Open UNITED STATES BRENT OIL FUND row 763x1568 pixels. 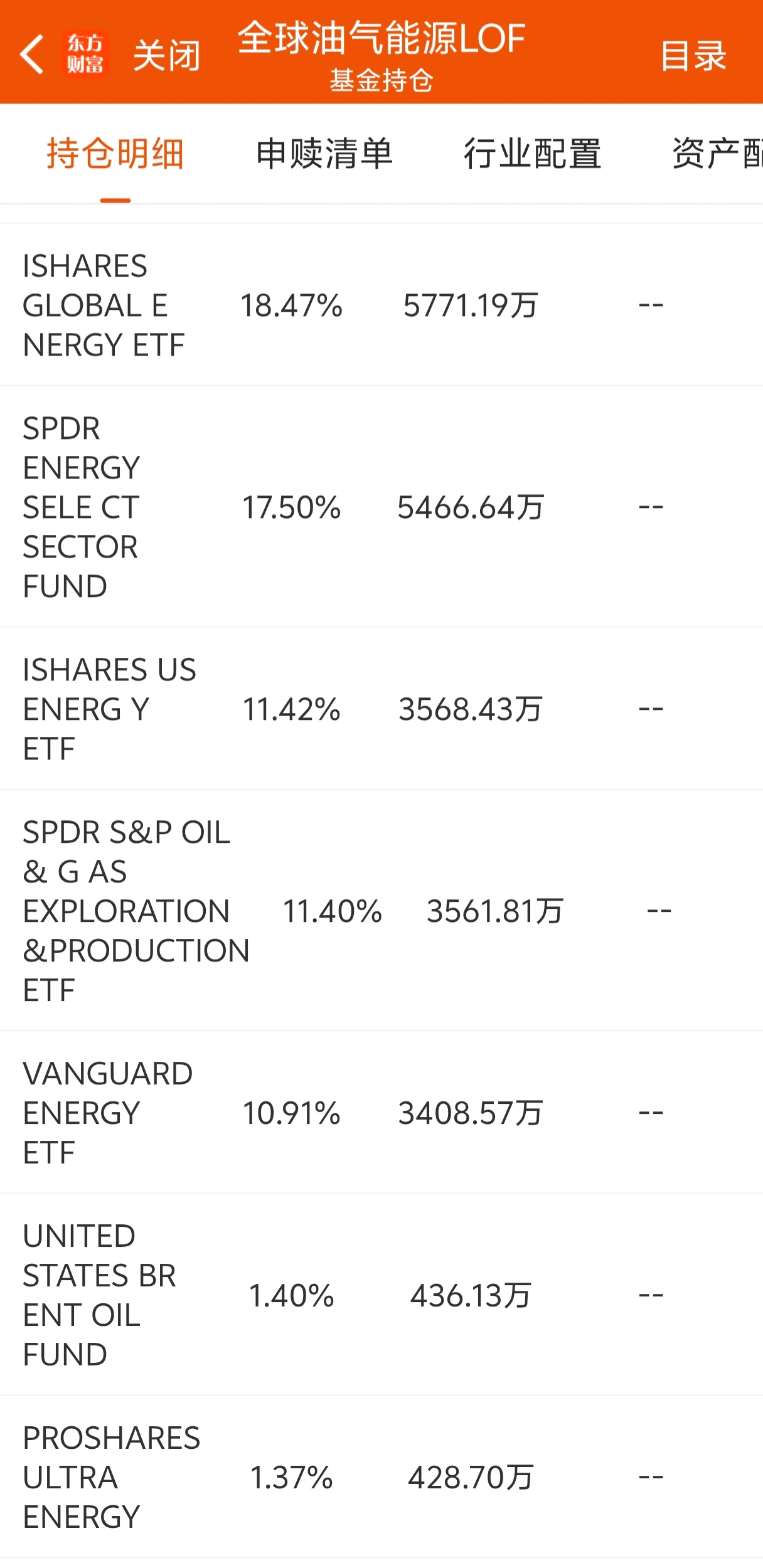(99, 1295)
